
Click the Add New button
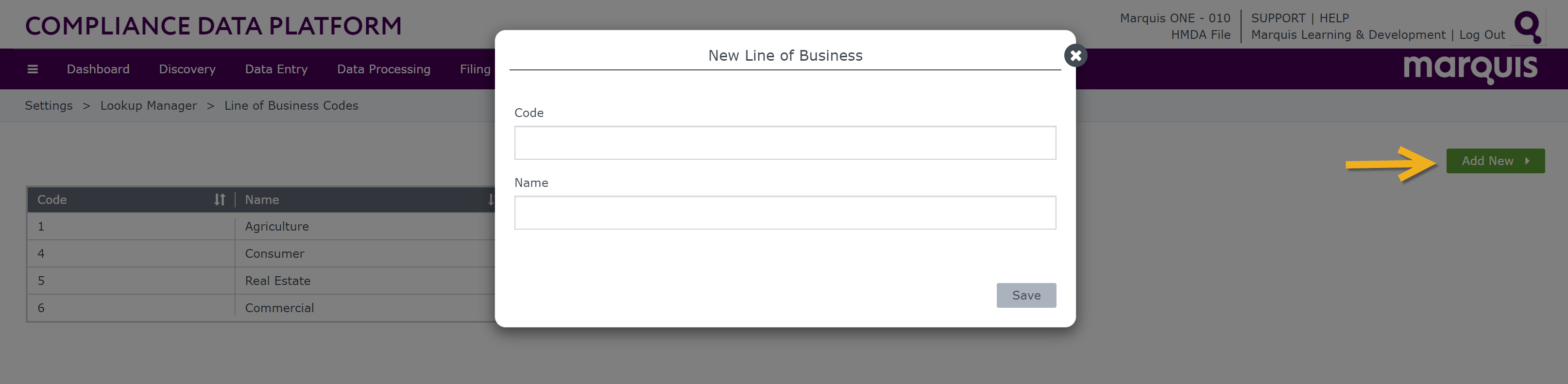tap(1496, 161)
